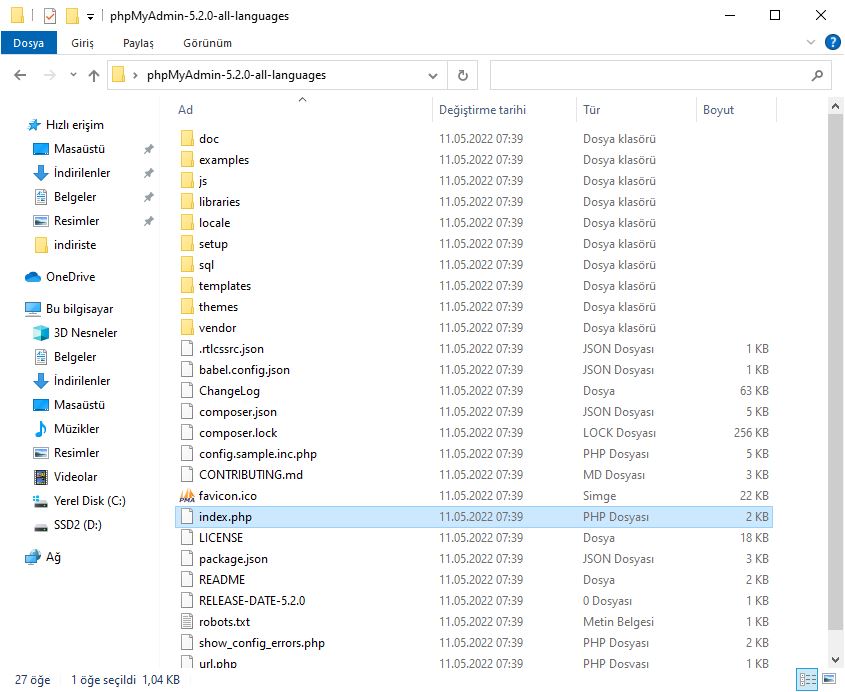Select Hızlı erişim in sidebar
The height and width of the screenshot is (692, 845).
pyautogui.click(x=74, y=125)
